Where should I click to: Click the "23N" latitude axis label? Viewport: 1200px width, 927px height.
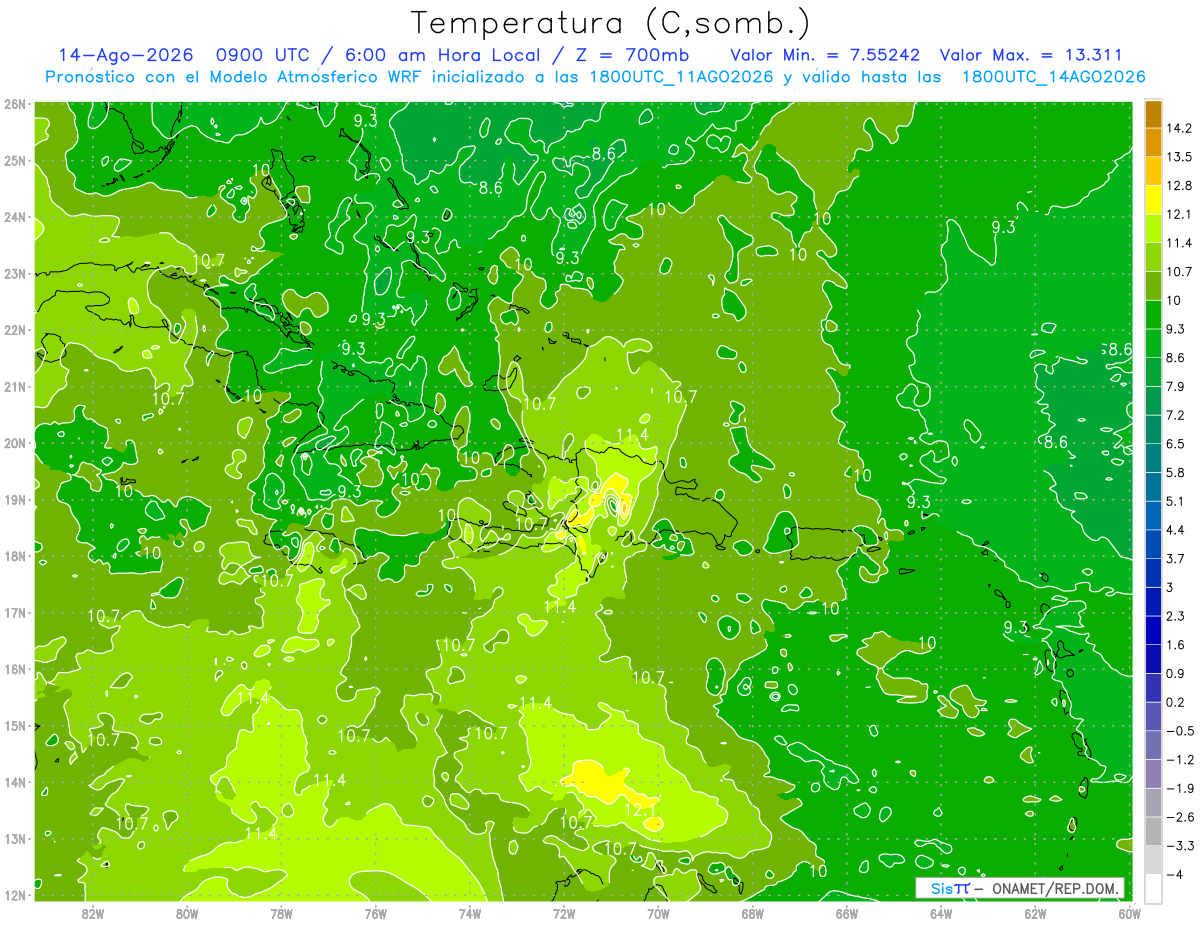[15, 273]
